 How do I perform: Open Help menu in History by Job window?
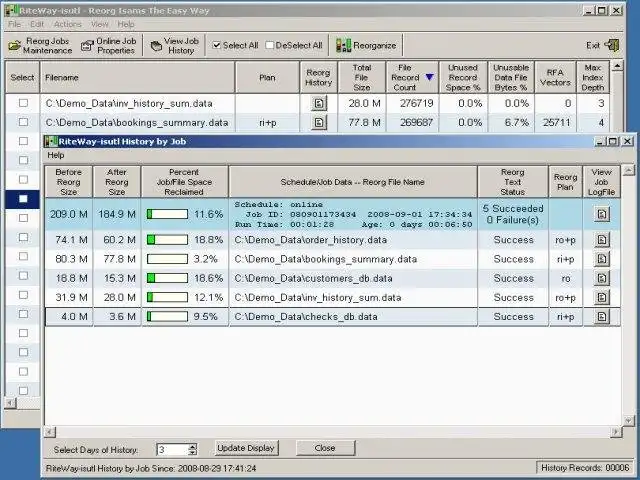pos(56,155)
